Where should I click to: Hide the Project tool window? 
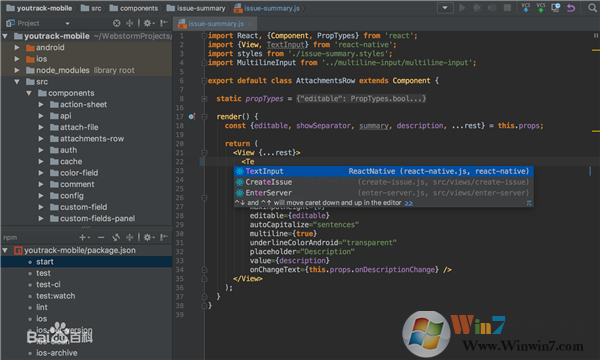[x=164, y=23]
